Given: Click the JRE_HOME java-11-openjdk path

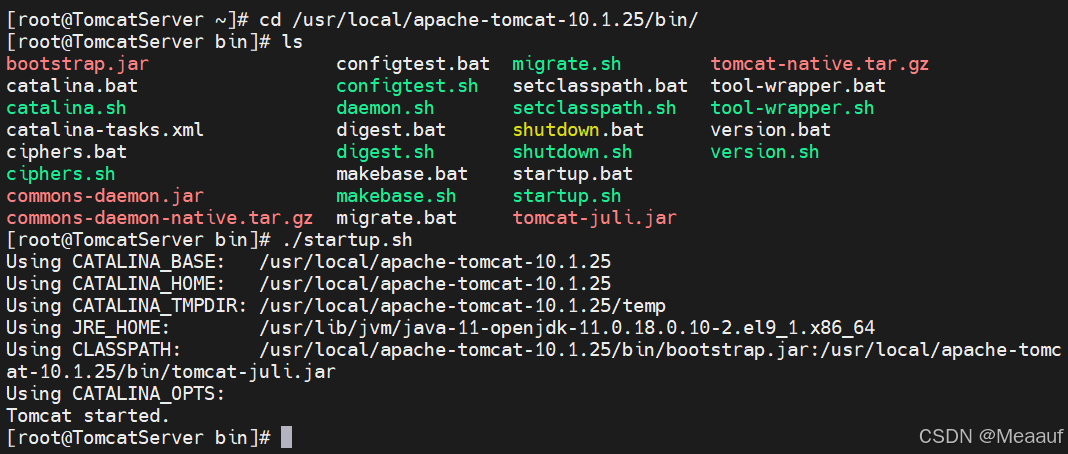Looking at the screenshot, I should point(567,328).
